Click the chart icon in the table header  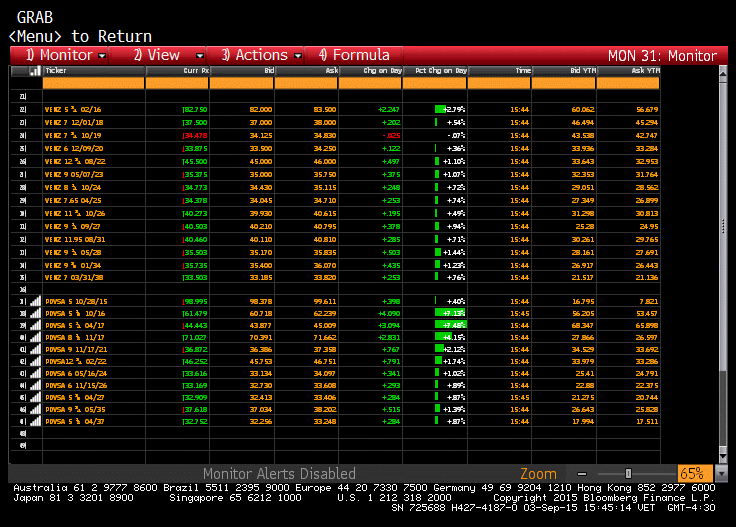click(35, 71)
